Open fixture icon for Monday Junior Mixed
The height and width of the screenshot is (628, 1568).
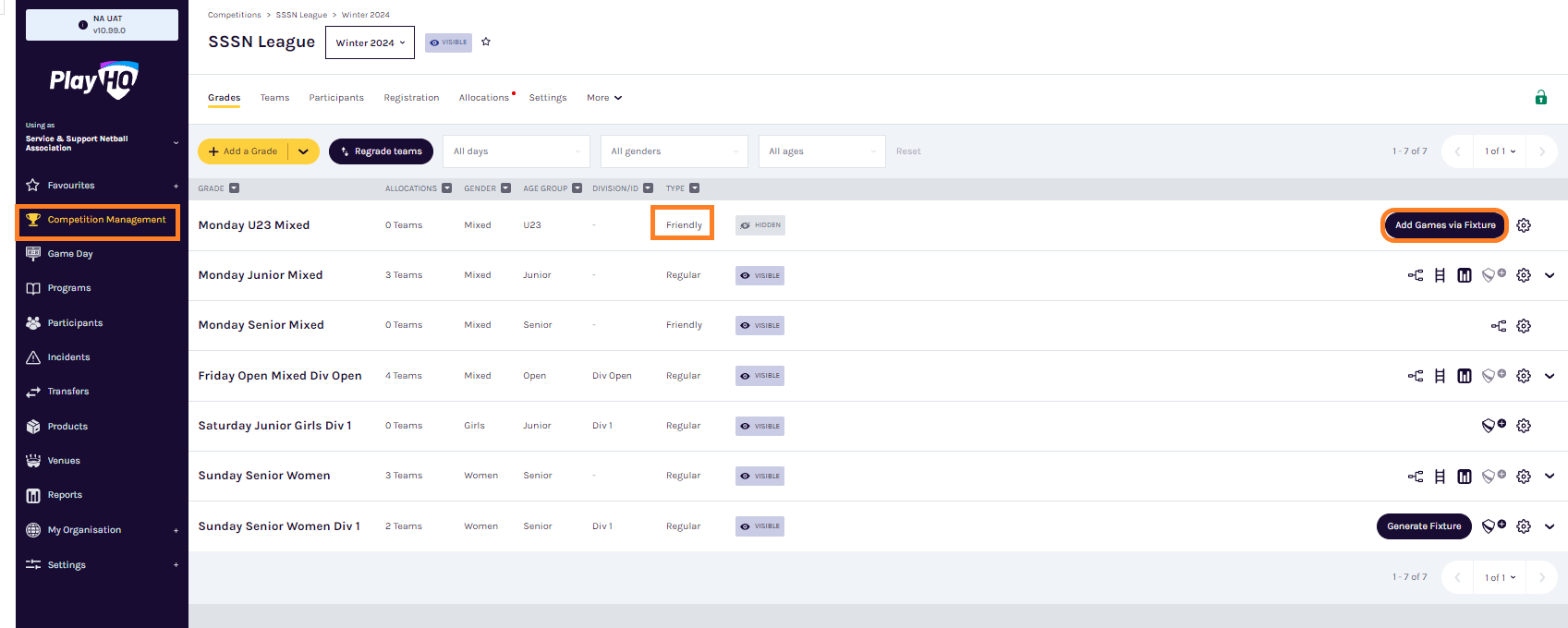tap(1416, 275)
